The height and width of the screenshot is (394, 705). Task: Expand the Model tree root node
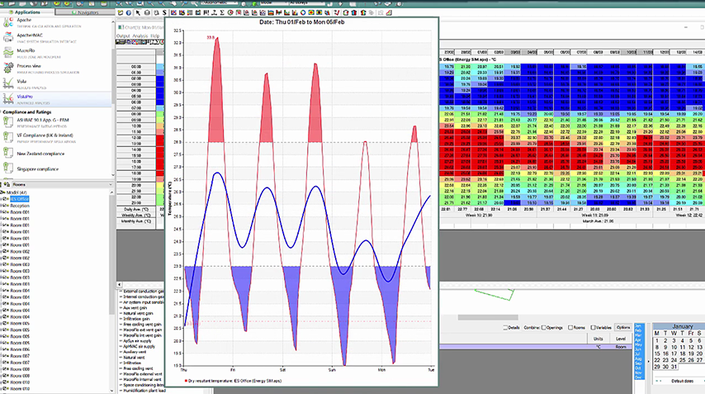(x=3, y=193)
